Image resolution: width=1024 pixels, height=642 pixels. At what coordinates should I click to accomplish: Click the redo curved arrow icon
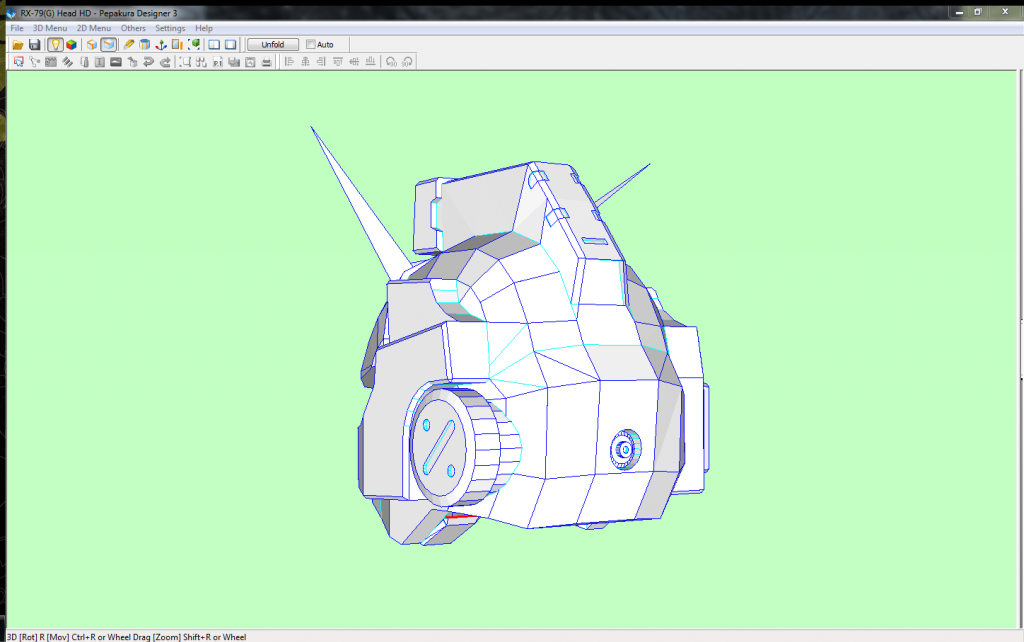point(165,61)
